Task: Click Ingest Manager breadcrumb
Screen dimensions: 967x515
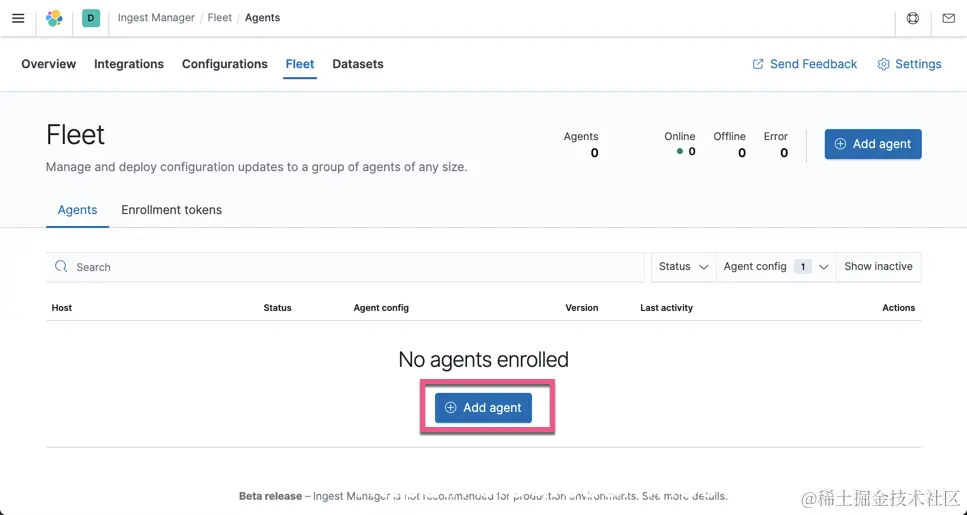Action: tap(156, 18)
